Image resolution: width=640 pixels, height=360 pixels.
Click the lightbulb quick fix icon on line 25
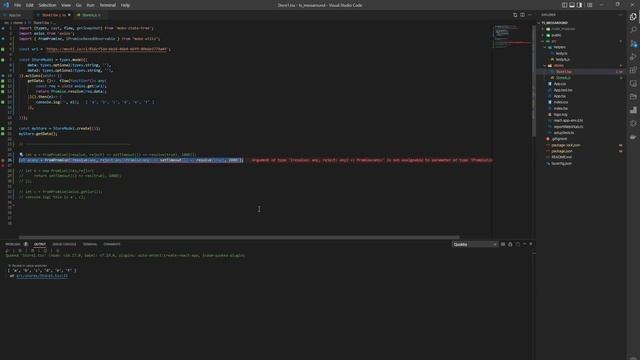coord(21,155)
